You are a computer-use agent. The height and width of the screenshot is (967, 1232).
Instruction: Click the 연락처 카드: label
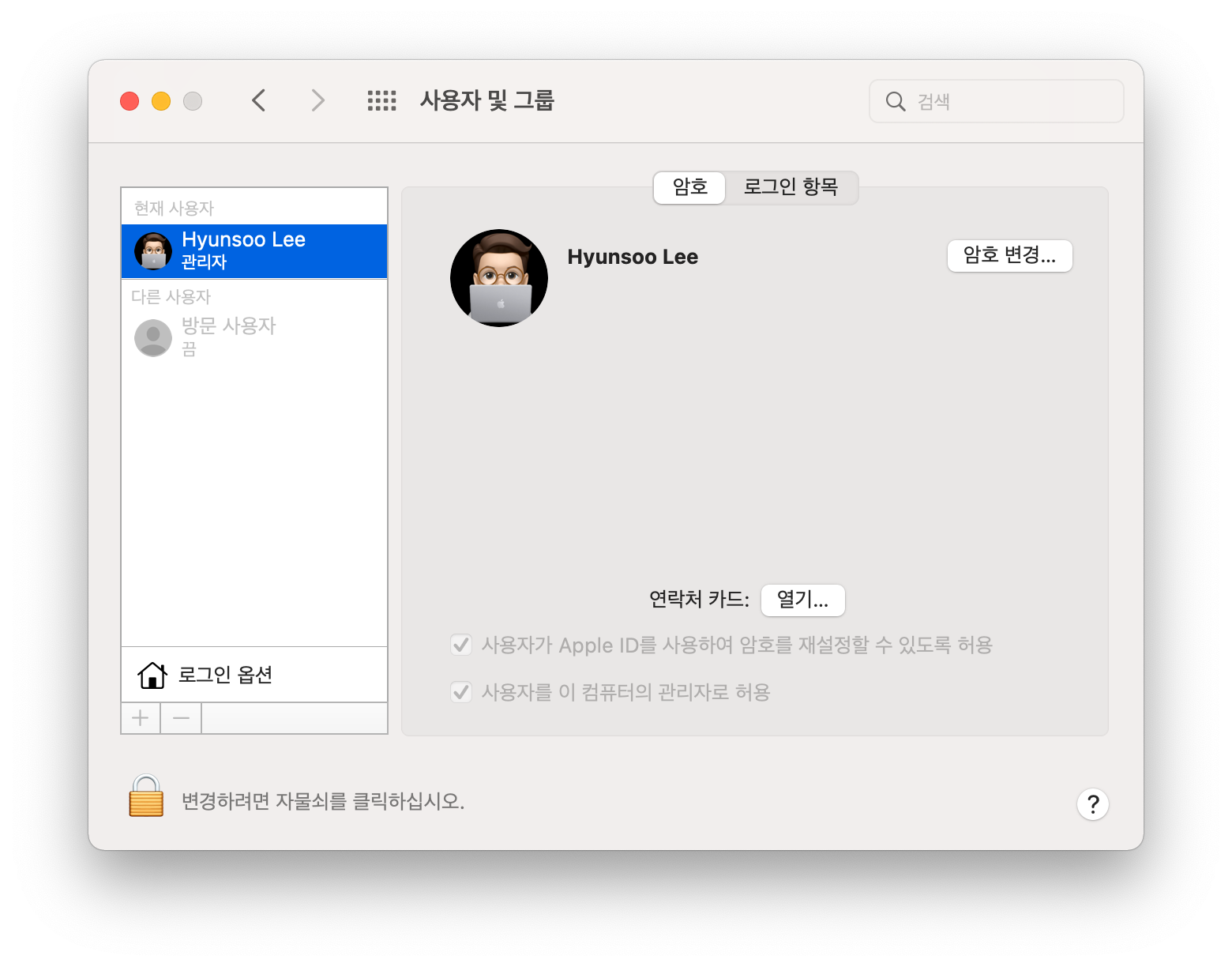[x=699, y=599]
